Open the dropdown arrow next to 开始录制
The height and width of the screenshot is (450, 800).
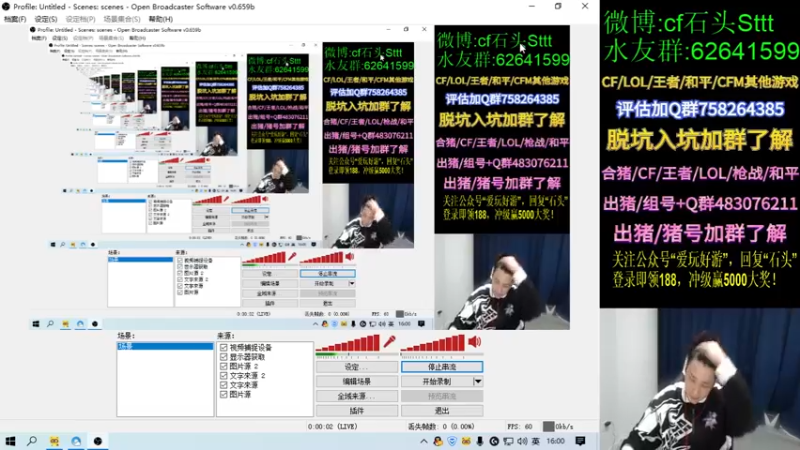(x=478, y=381)
